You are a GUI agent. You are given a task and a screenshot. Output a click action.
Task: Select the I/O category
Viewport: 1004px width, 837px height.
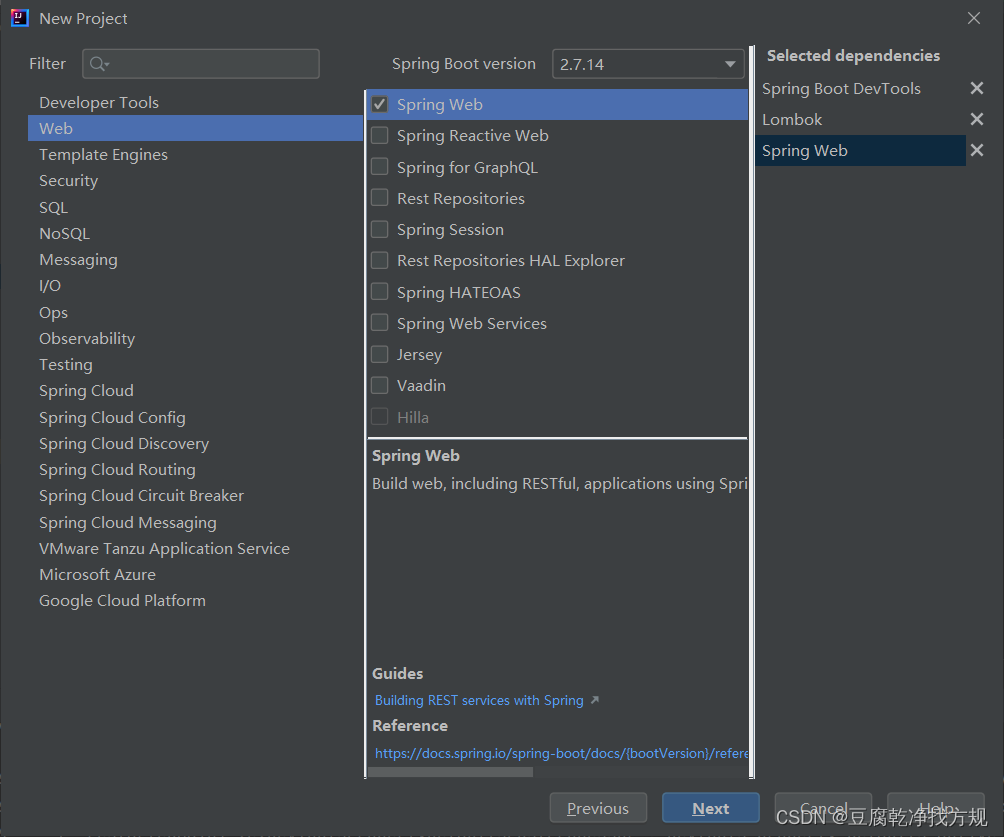pos(195,286)
